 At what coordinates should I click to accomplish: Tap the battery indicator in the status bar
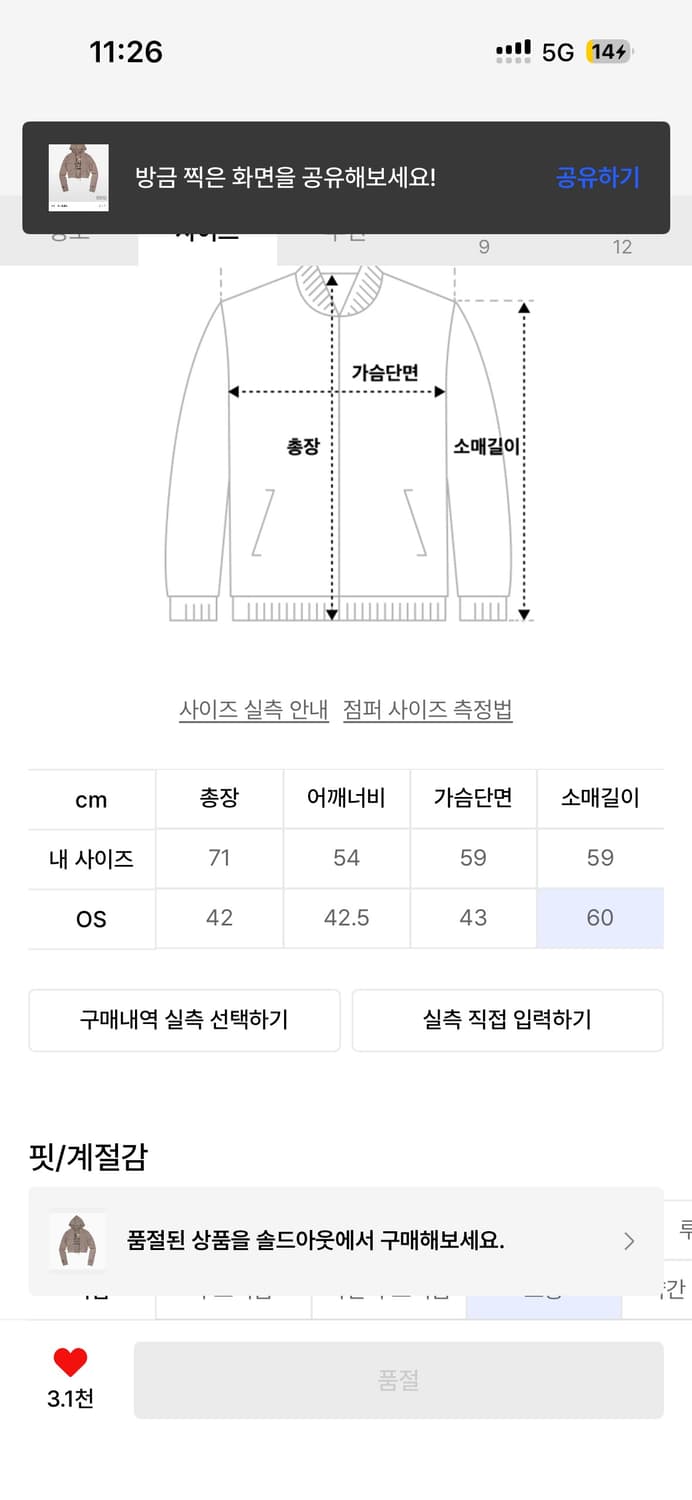click(x=609, y=52)
